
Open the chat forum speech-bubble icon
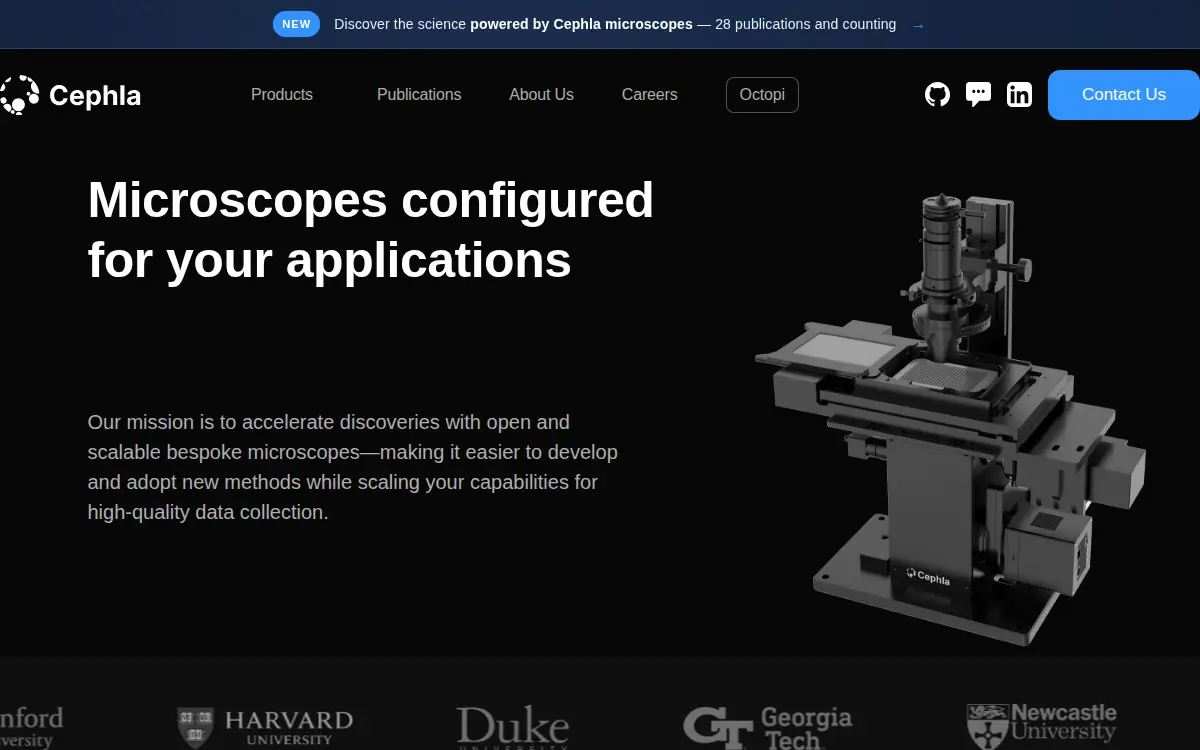(x=978, y=95)
